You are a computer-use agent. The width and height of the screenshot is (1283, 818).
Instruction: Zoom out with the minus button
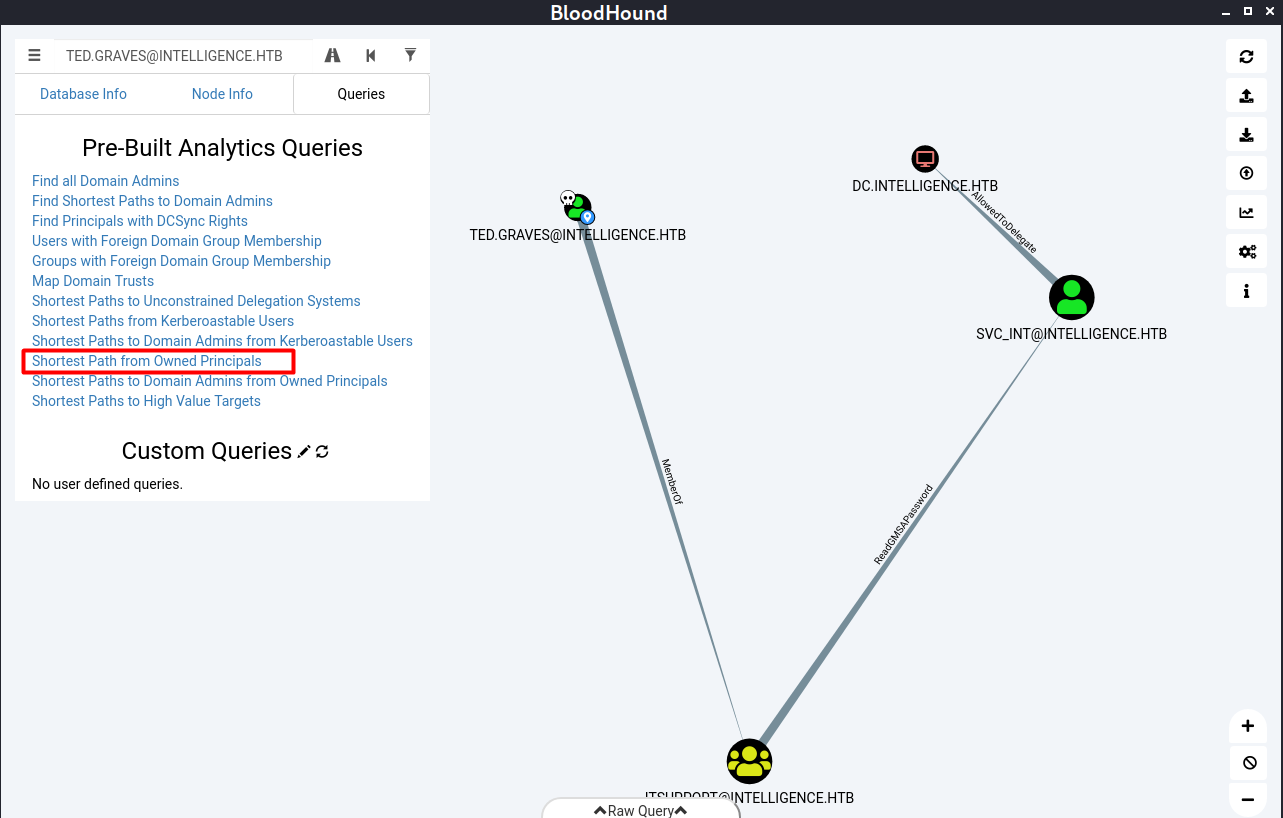coord(1247,799)
